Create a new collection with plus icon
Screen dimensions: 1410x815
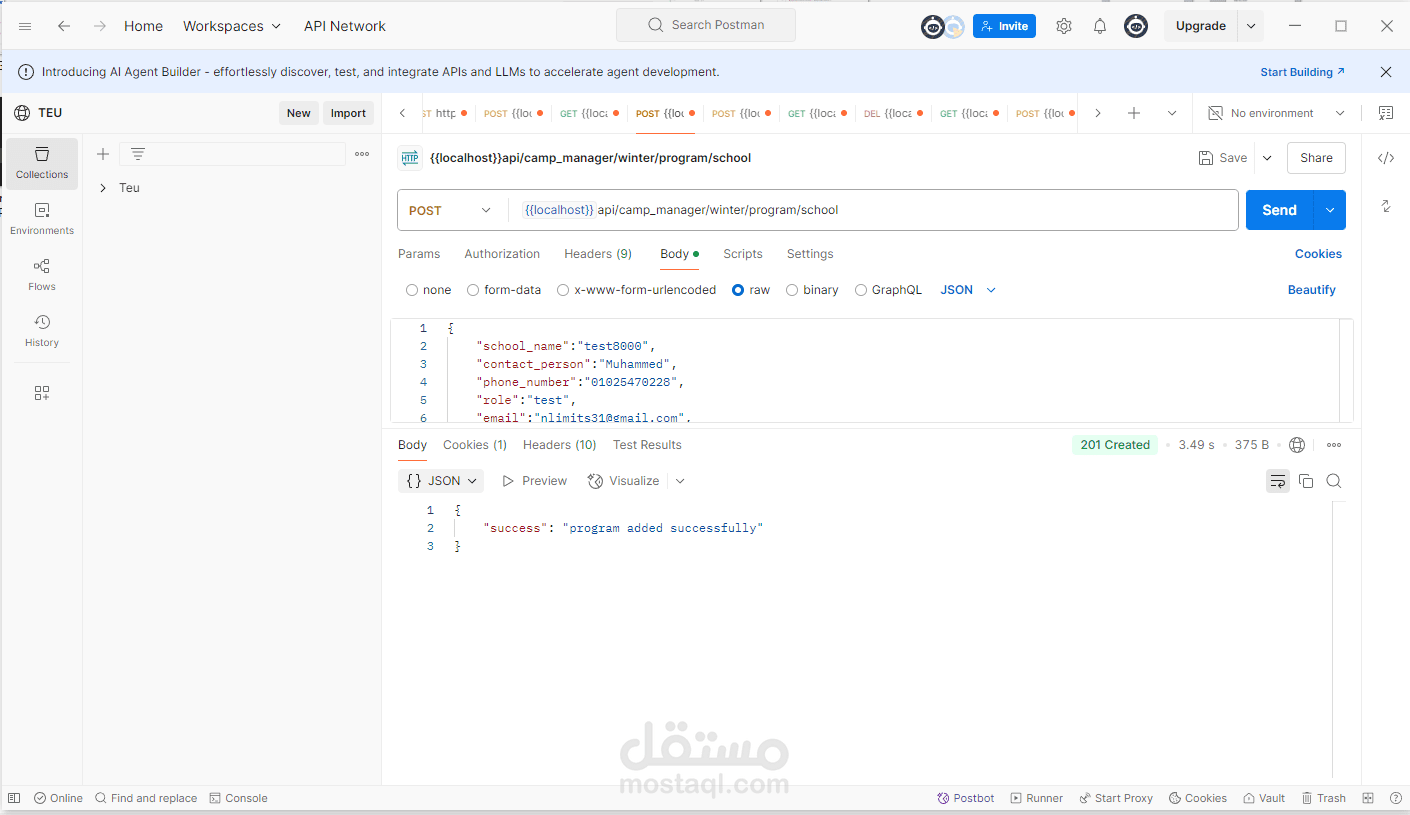pyautogui.click(x=102, y=154)
